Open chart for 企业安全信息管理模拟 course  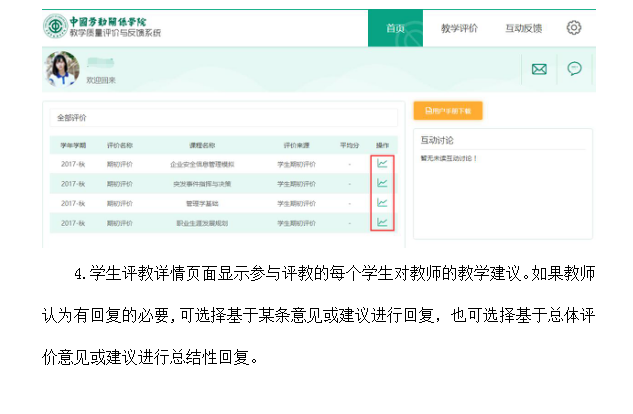click(382, 164)
